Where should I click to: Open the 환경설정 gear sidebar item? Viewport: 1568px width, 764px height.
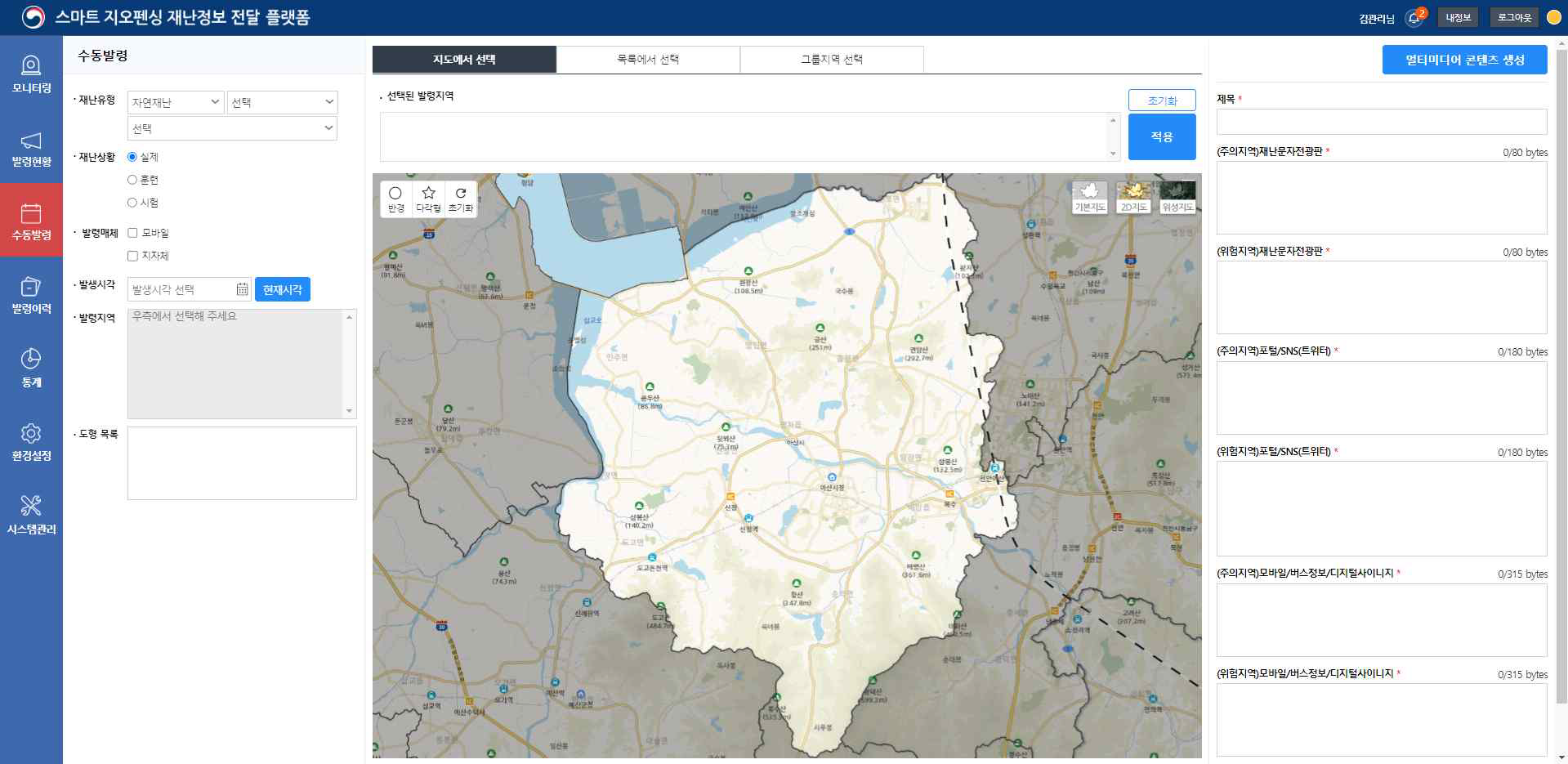(x=31, y=441)
